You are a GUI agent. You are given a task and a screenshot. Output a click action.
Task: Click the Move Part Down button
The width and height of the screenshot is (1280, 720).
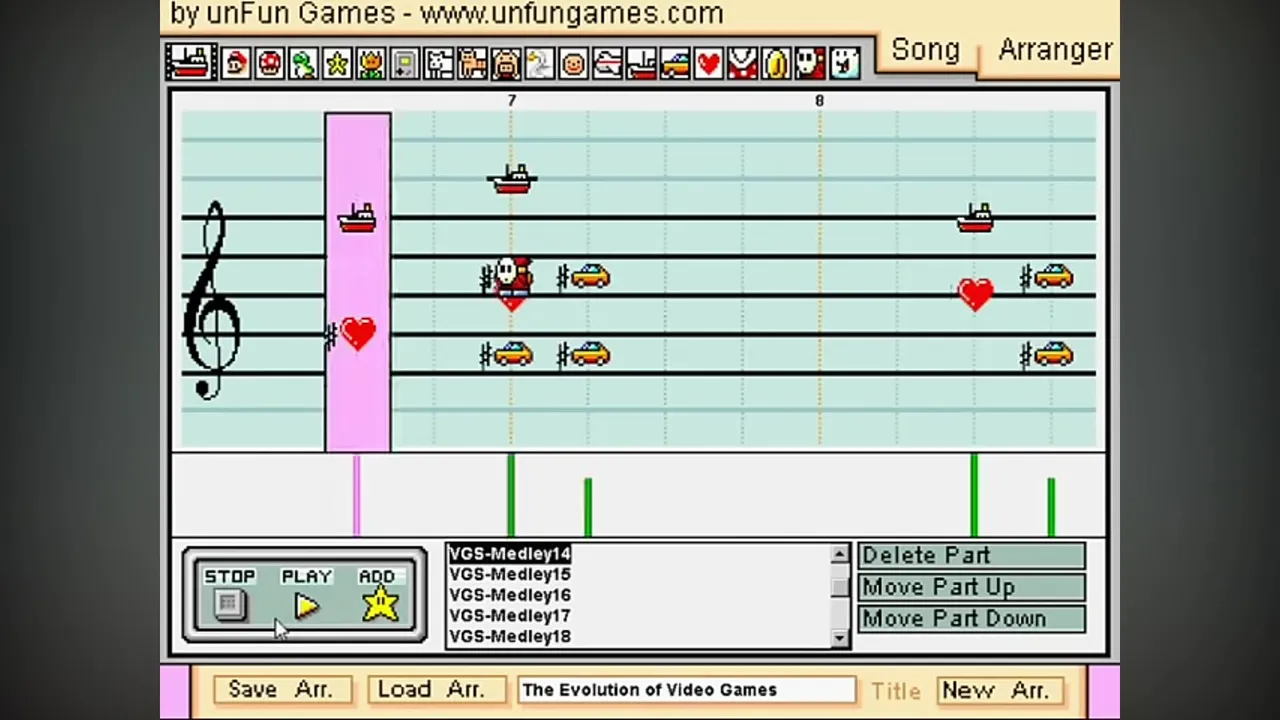click(971, 619)
